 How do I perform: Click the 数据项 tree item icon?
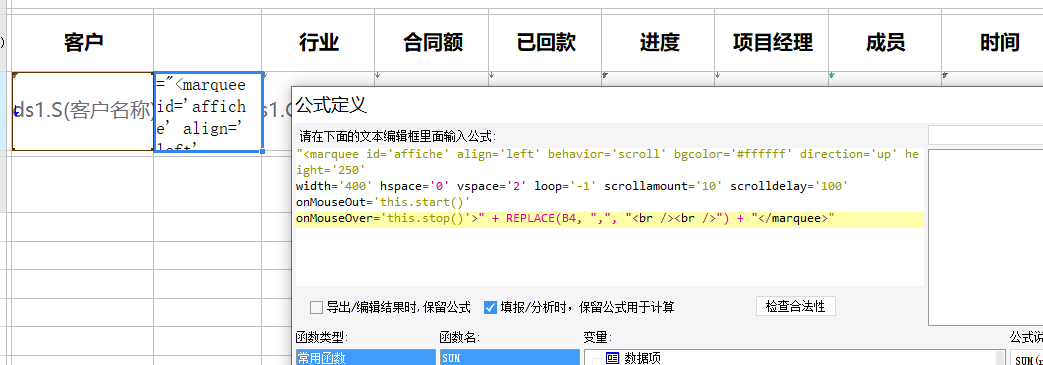coord(613,358)
